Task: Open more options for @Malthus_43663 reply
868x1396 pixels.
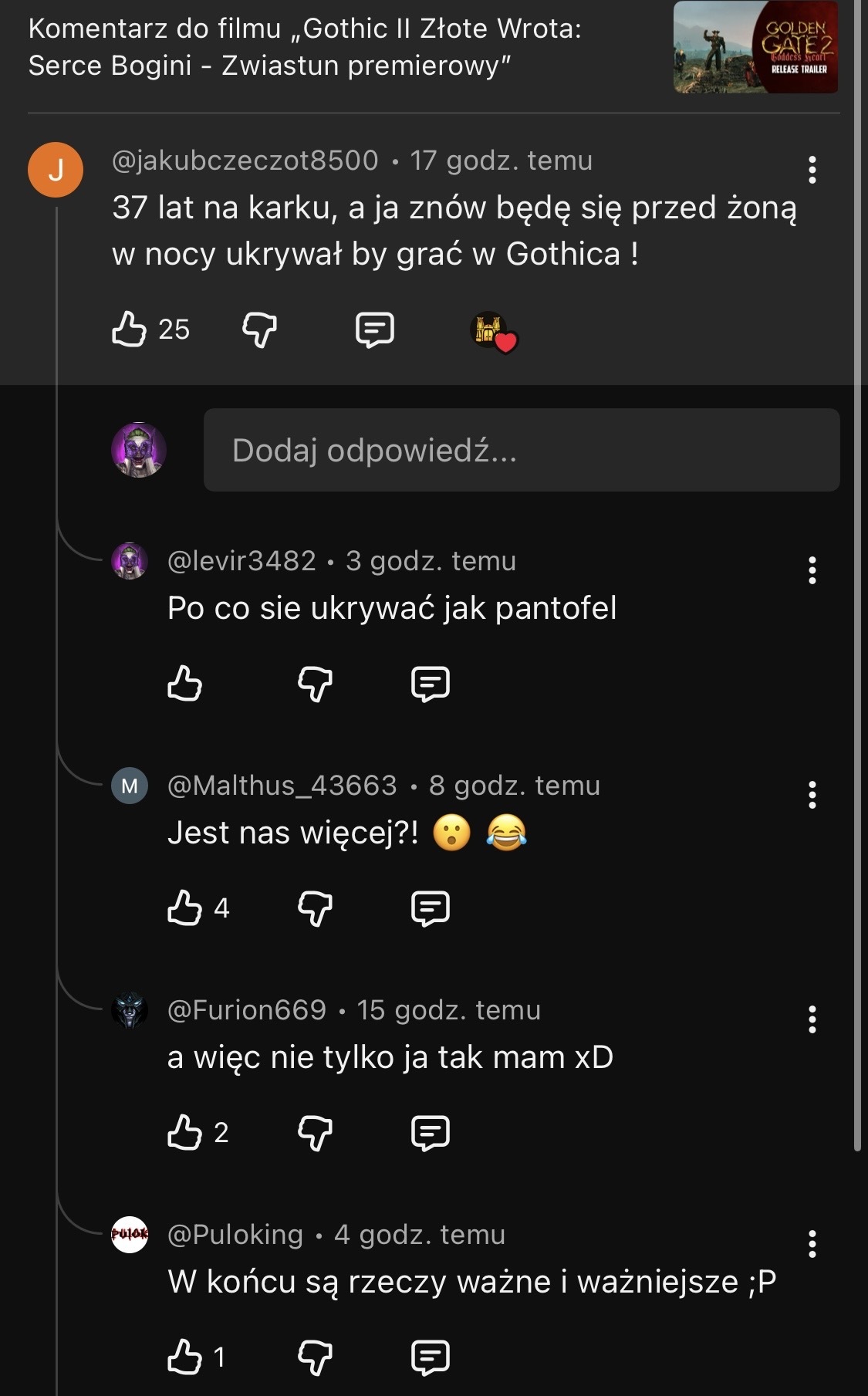Action: point(812,795)
